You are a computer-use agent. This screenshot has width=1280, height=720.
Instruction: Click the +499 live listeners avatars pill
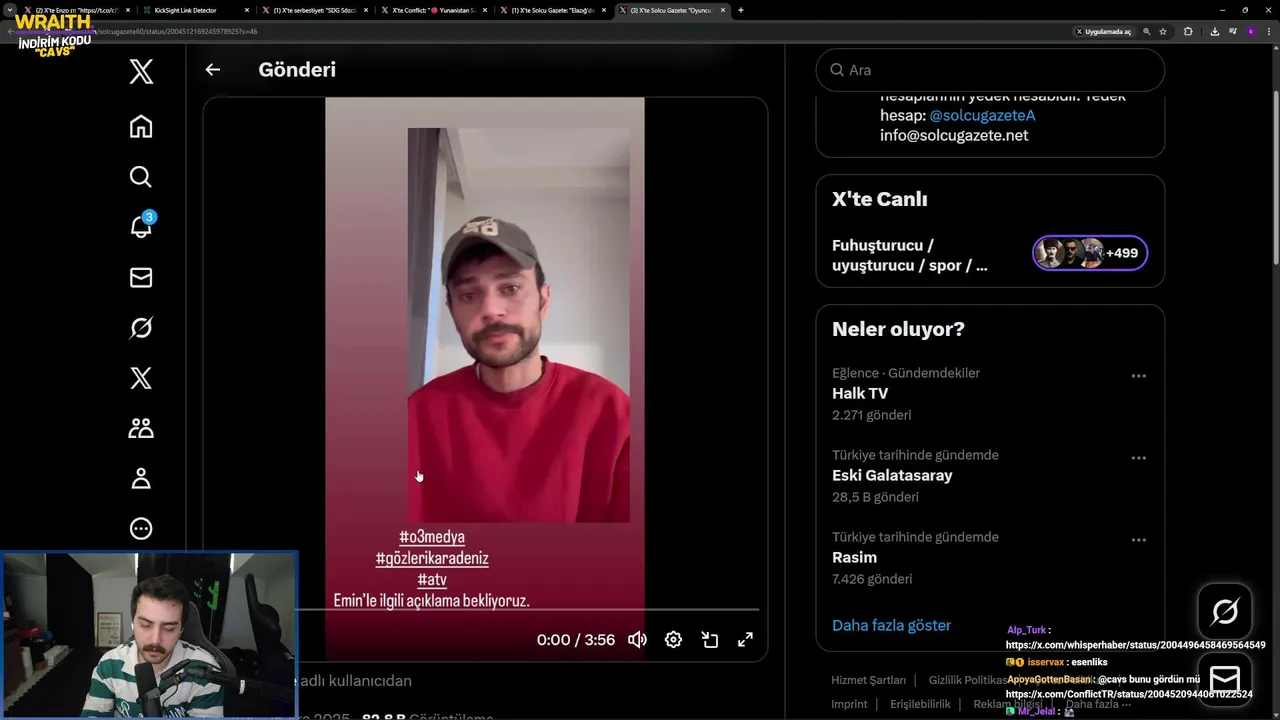[1090, 253]
